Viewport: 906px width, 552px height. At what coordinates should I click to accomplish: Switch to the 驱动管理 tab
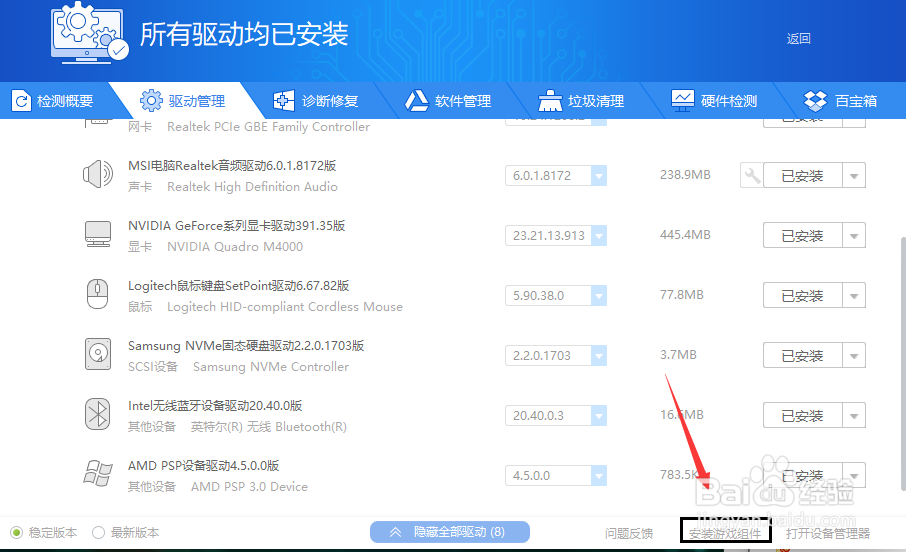pyautogui.click(x=183, y=101)
